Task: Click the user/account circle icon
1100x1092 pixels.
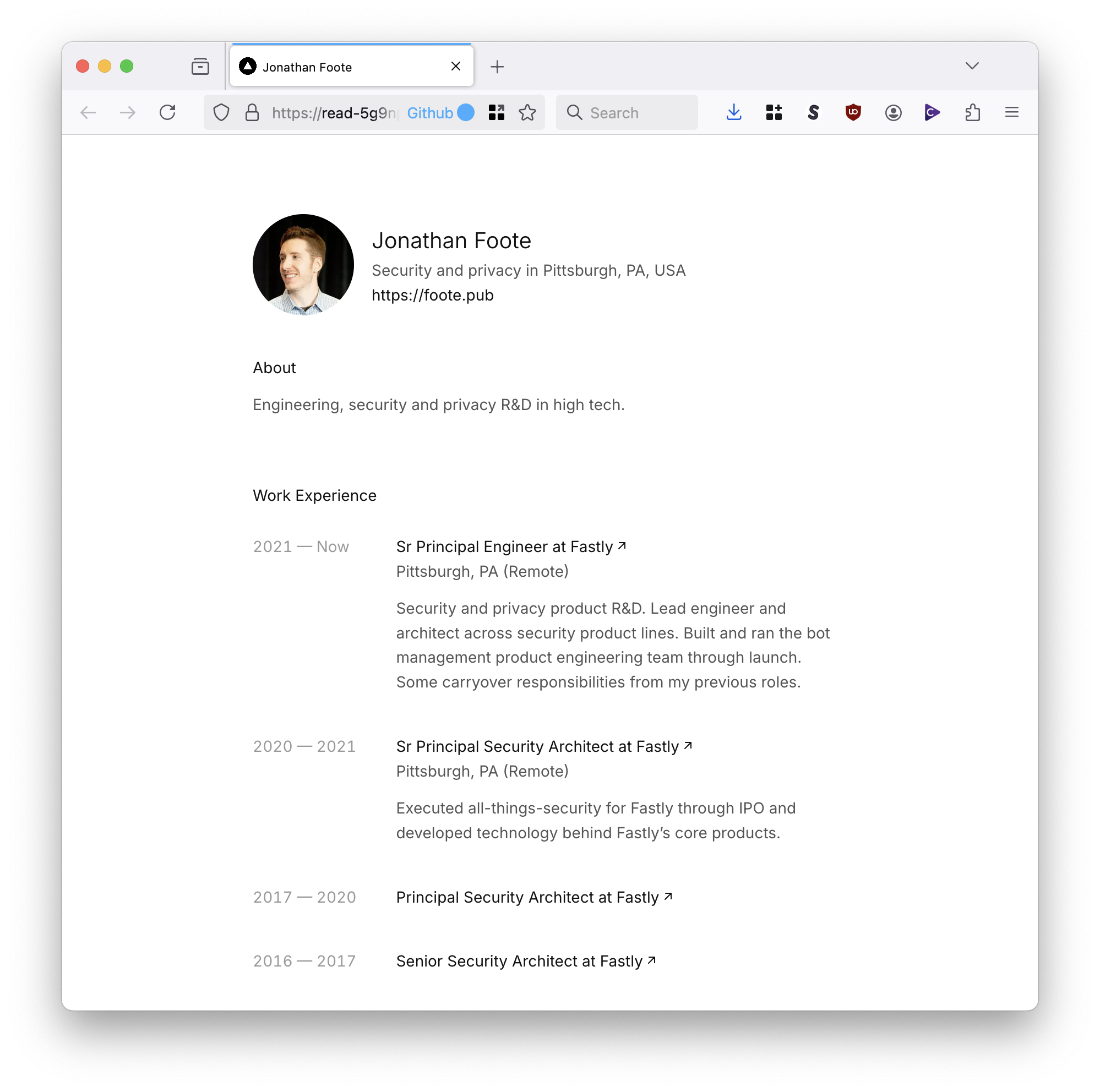Action: pyautogui.click(x=892, y=112)
